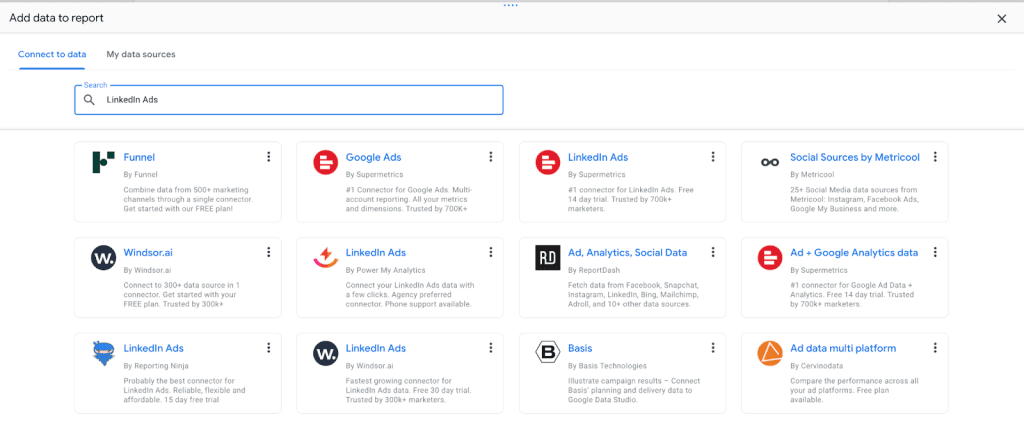Click the Supermetrics logo on the Ad + Google Analytics data card

pyautogui.click(x=770, y=257)
